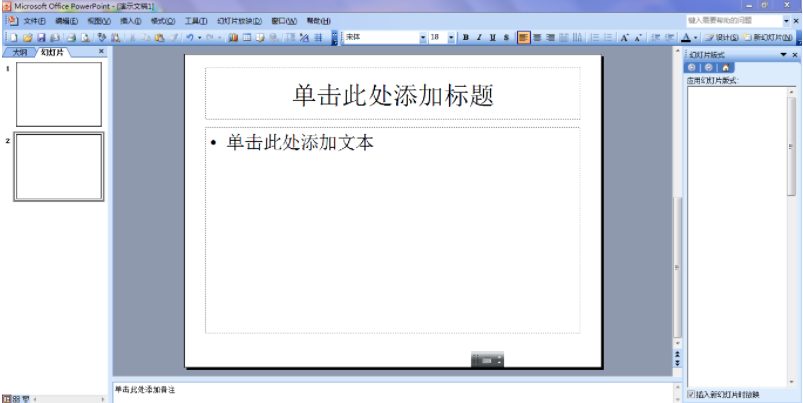Select slide 1 thumbnail
Viewport: 803px width, 403px height.
(59, 94)
